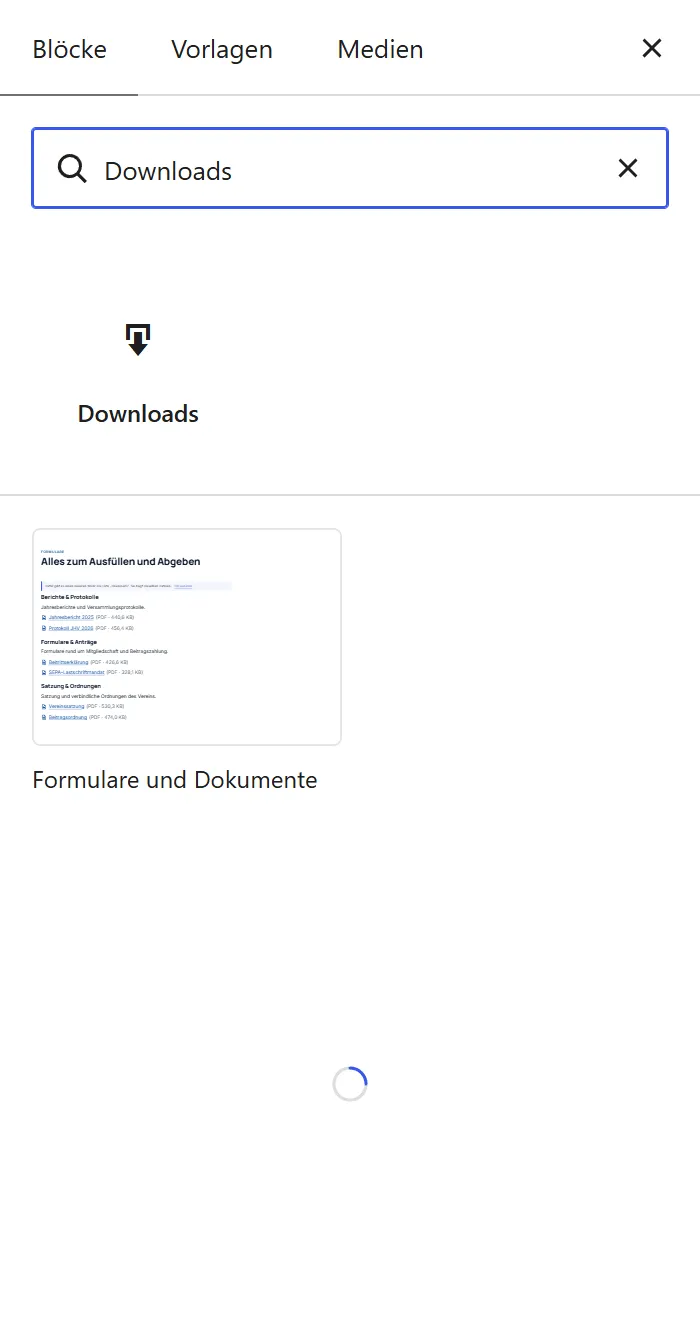The width and height of the screenshot is (700, 1340).
Task: Select the Downloads block label
Action: [x=138, y=414]
